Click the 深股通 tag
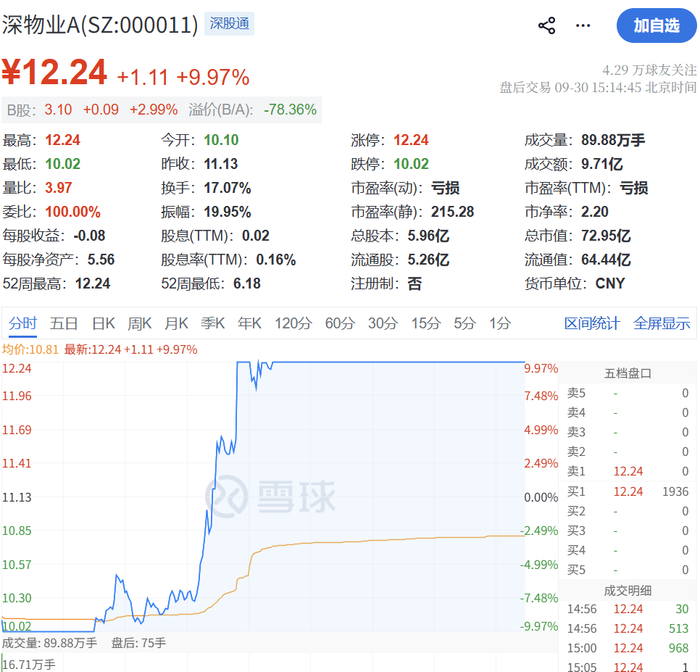Image resolution: width=700 pixels, height=672 pixels. [229, 24]
